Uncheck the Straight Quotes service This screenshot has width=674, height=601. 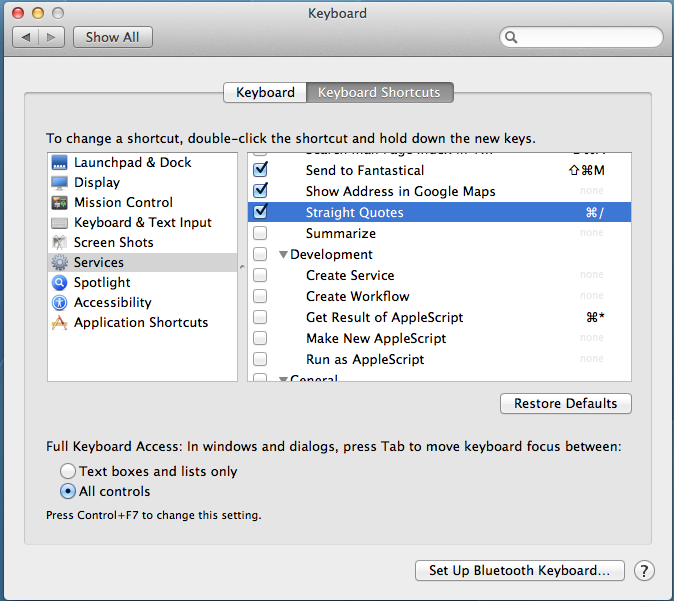tap(261, 212)
